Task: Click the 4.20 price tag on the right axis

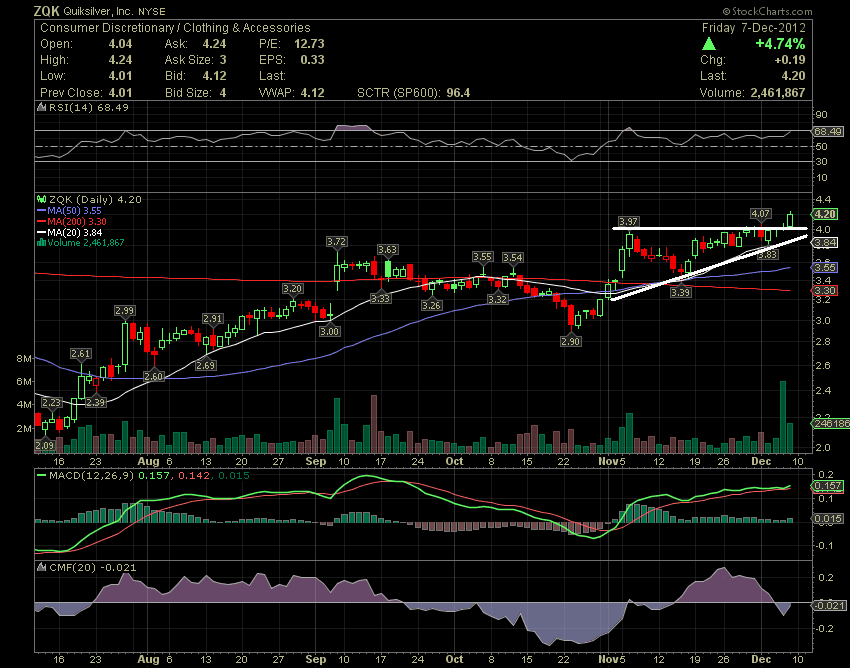Action: [824, 214]
